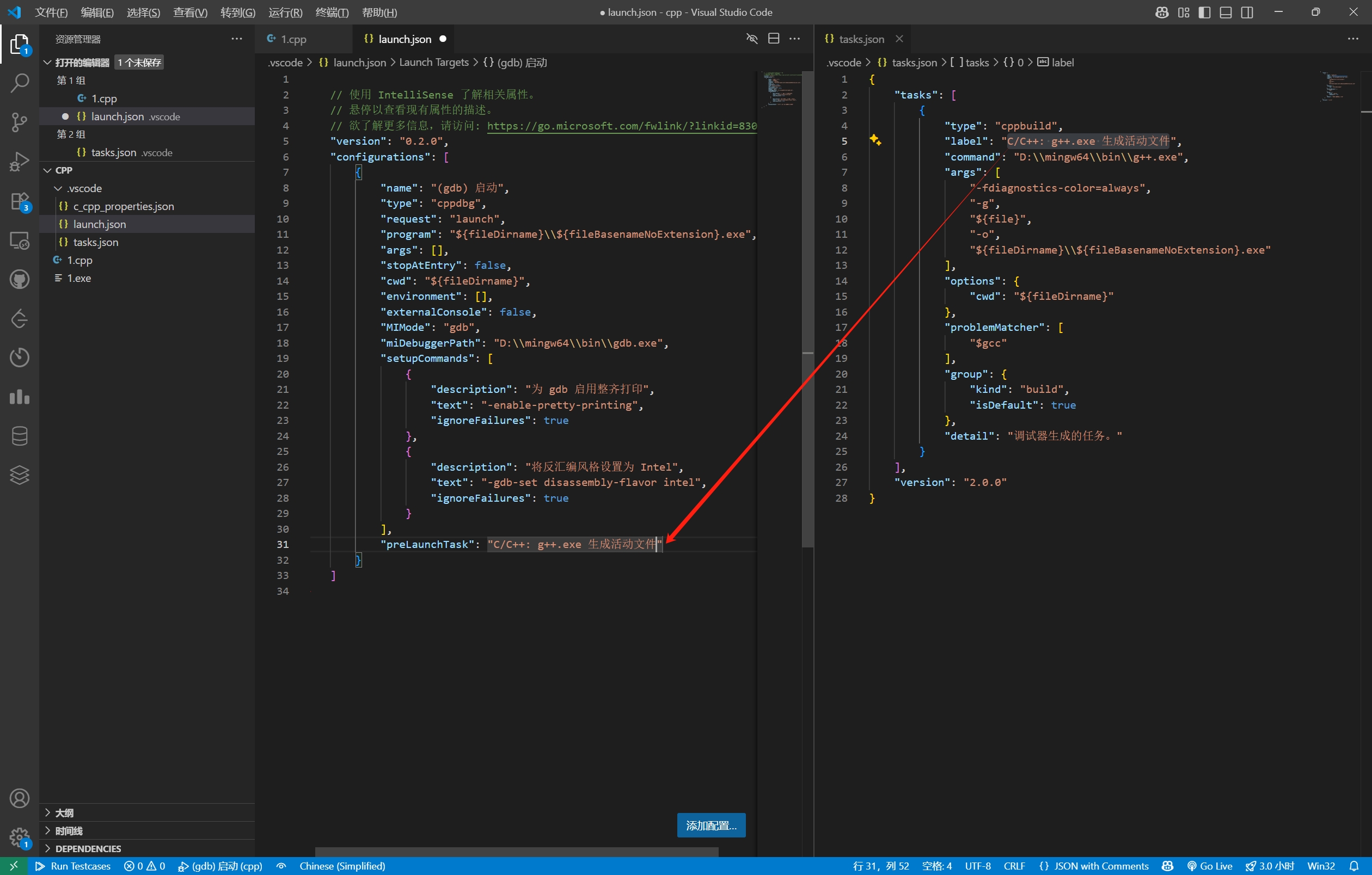Toggle bottom panel visibility

tap(1226, 13)
